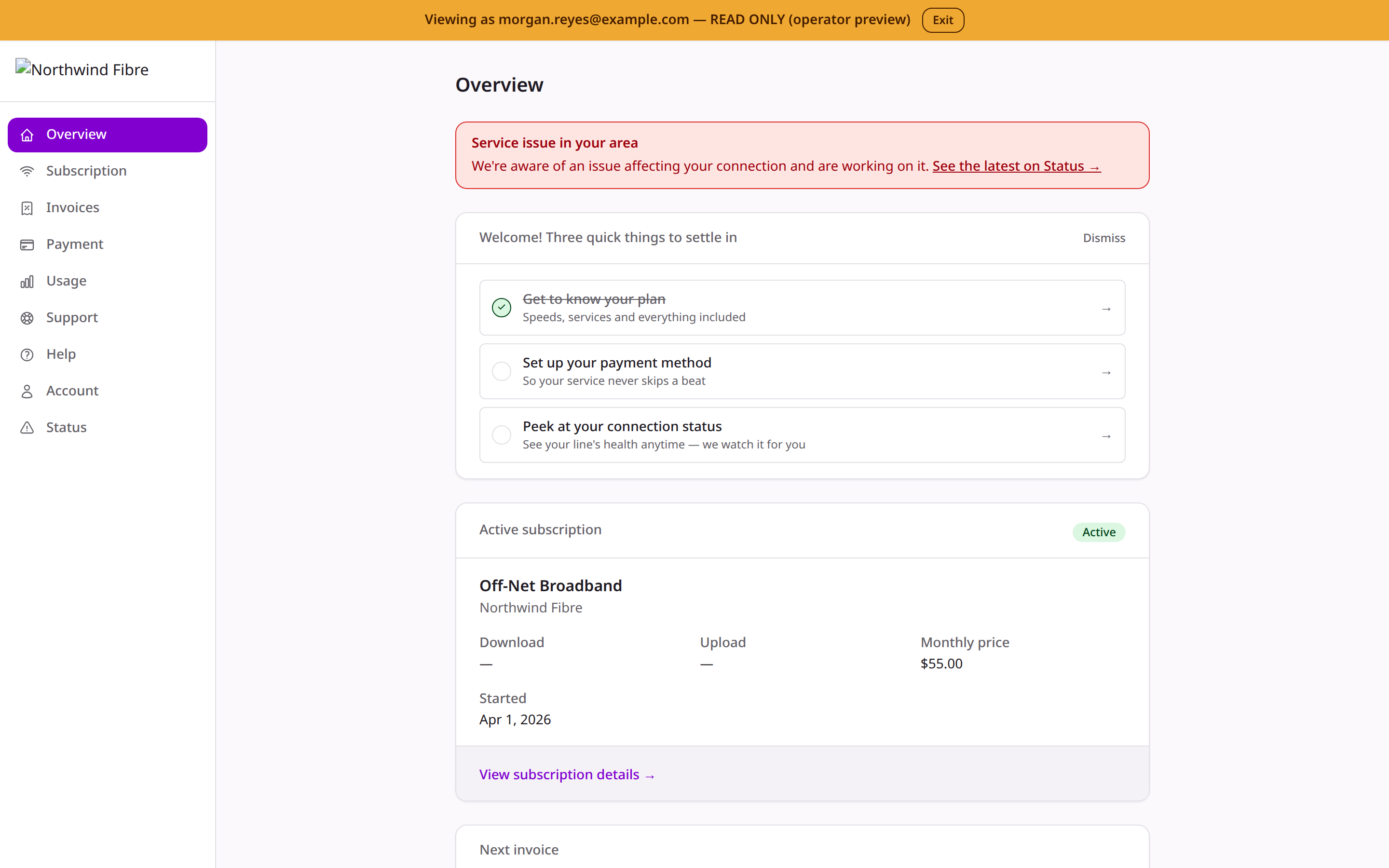The width and height of the screenshot is (1389, 868).
Task: Click the Active status badge
Action: 1099,532
